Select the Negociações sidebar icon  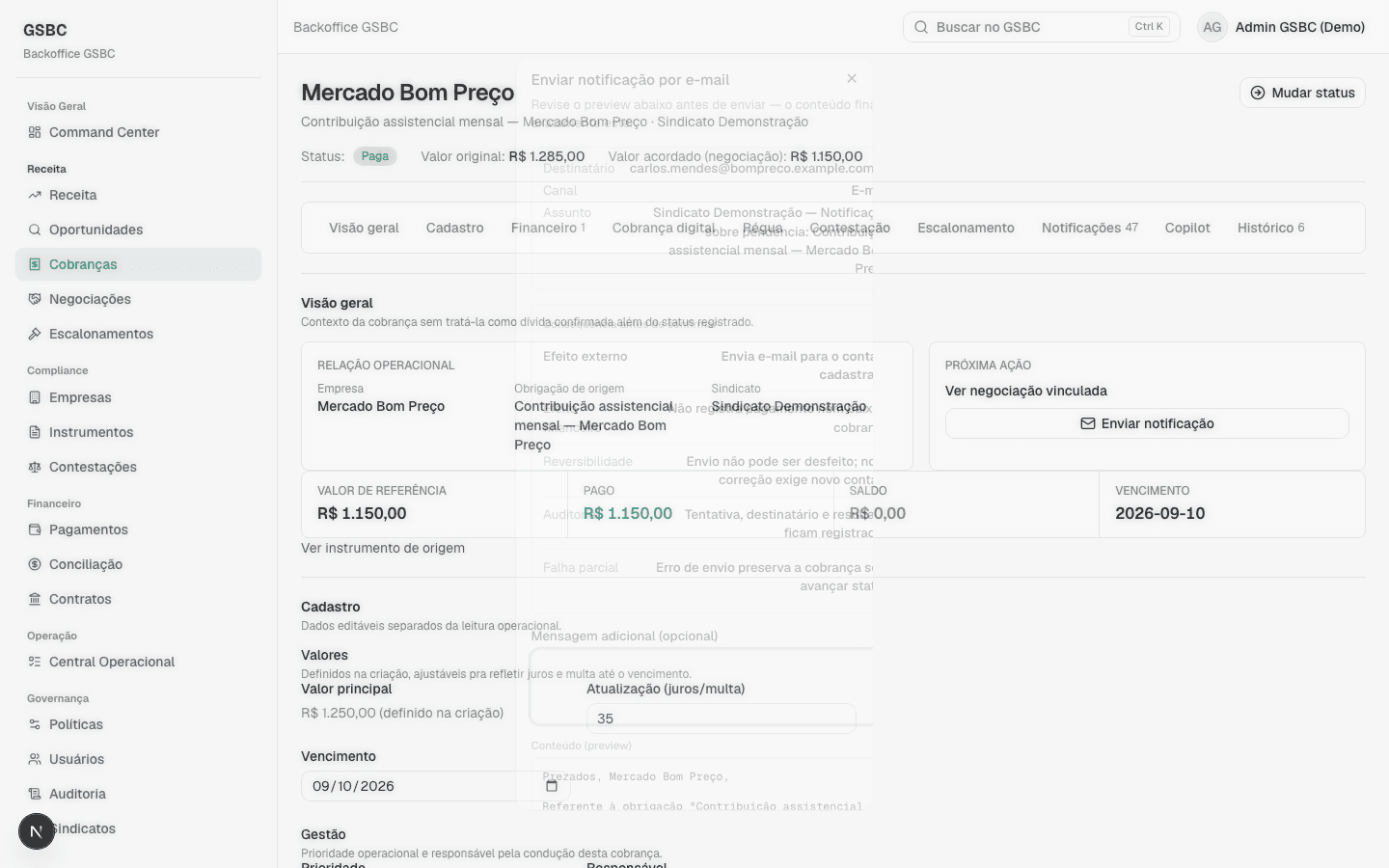35,299
